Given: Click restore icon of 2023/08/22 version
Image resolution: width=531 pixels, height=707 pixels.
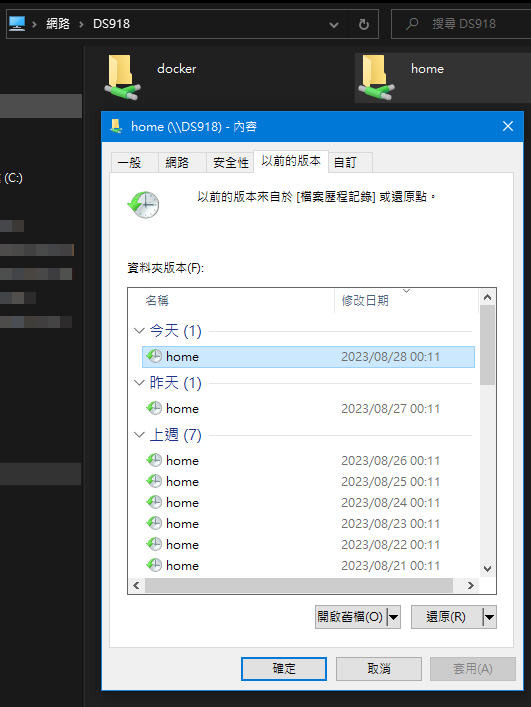Looking at the screenshot, I should (x=154, y=544).
